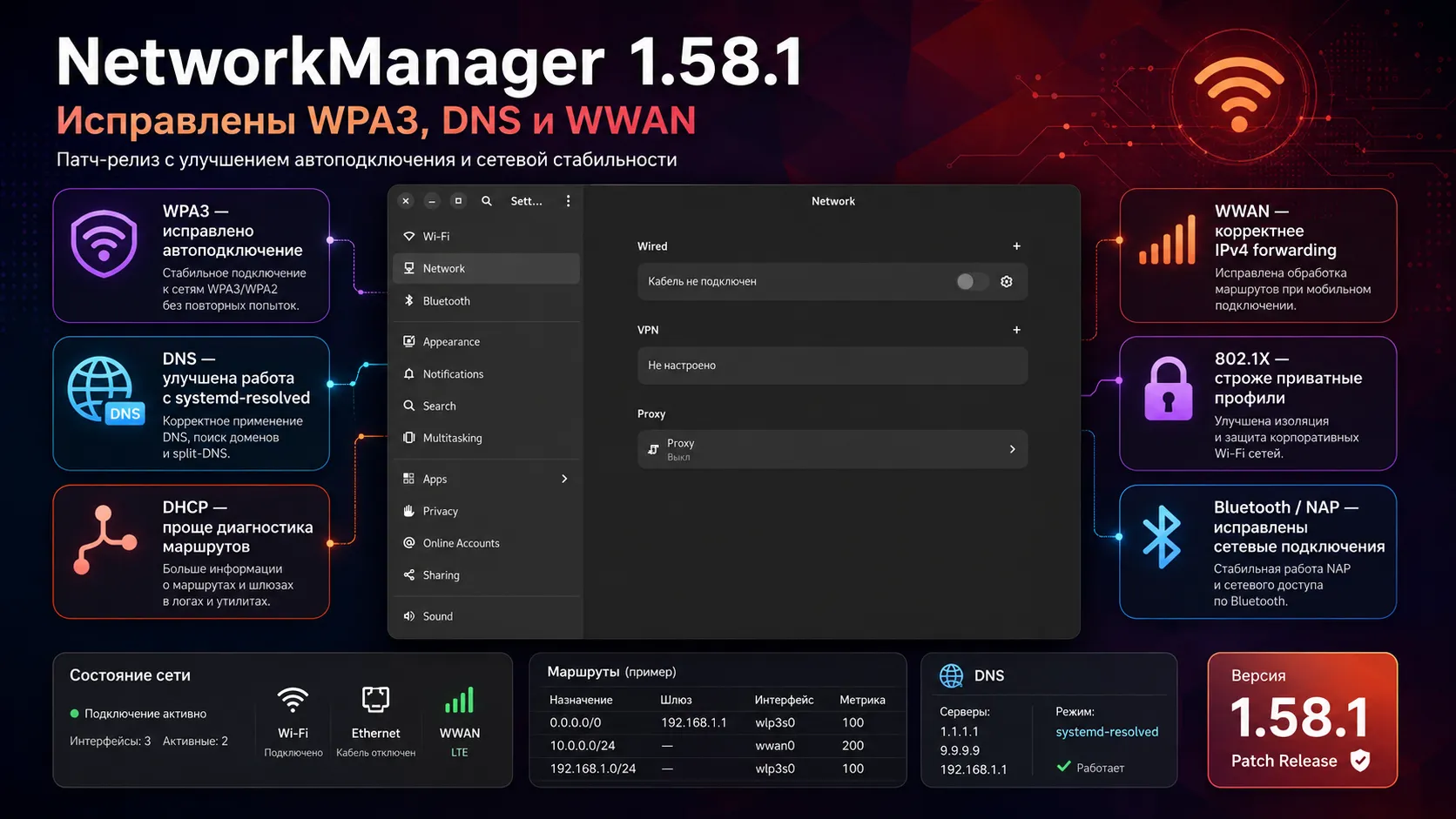1456x819 pixels.
Task: Click the Sharing icon in the sidebar
Action: click(x=409, y=574)
